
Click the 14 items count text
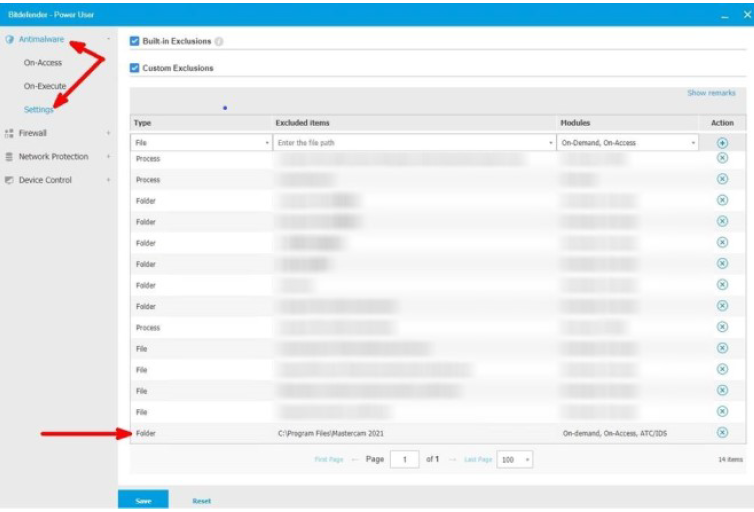pos(730,460)
